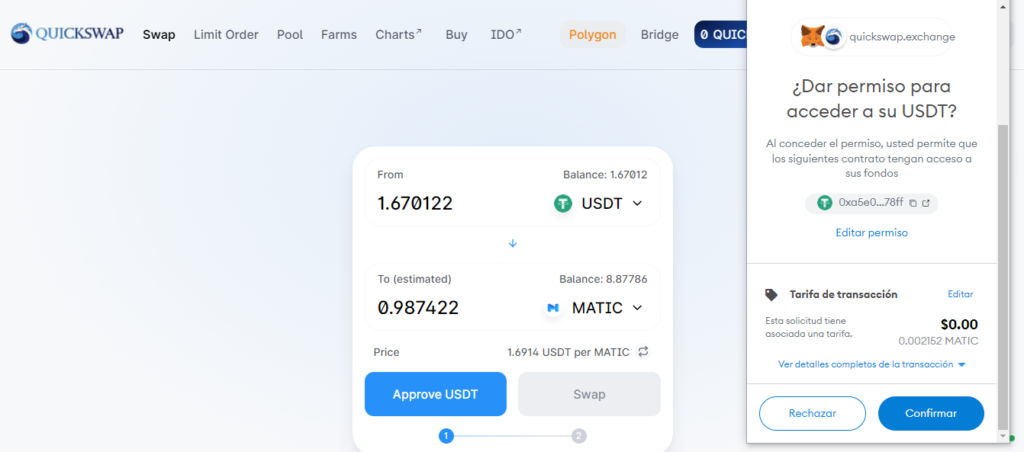Go to the Farms menu item
Image resolution: width=1024 pixels, height=452 pixels.
(339, 34)
